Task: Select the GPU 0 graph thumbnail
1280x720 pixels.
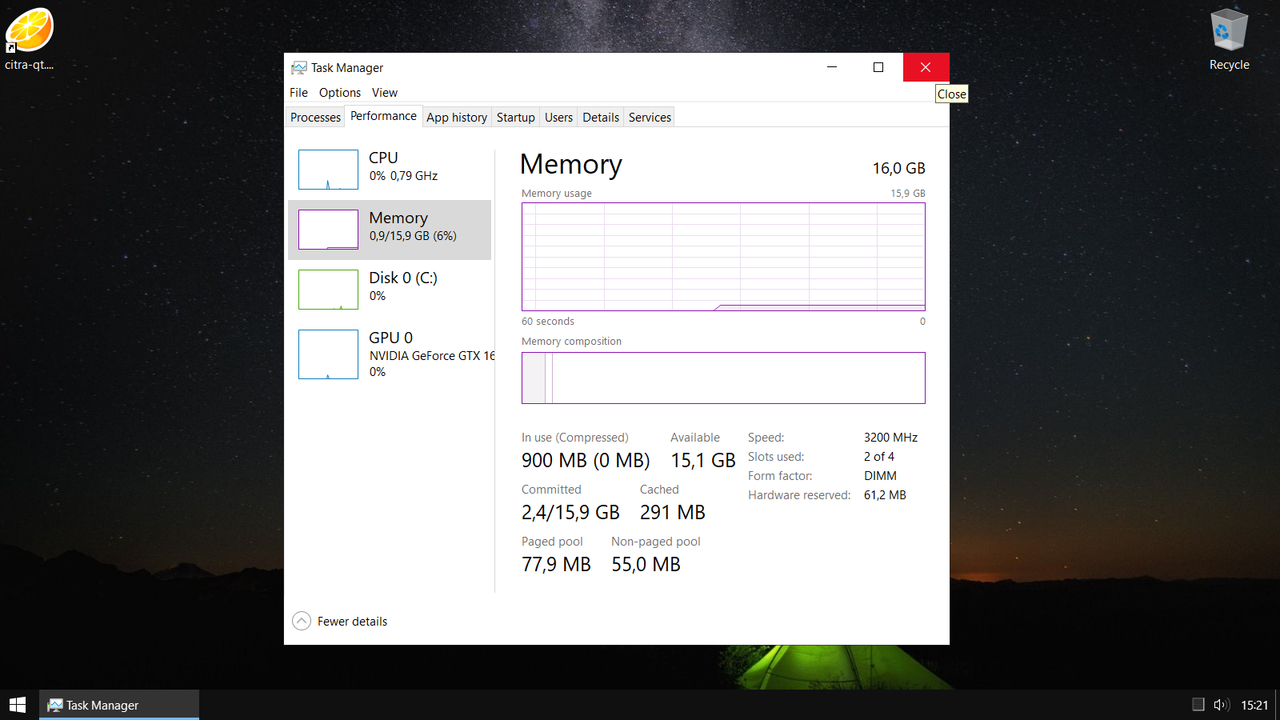Action: (x=328, y=354)
